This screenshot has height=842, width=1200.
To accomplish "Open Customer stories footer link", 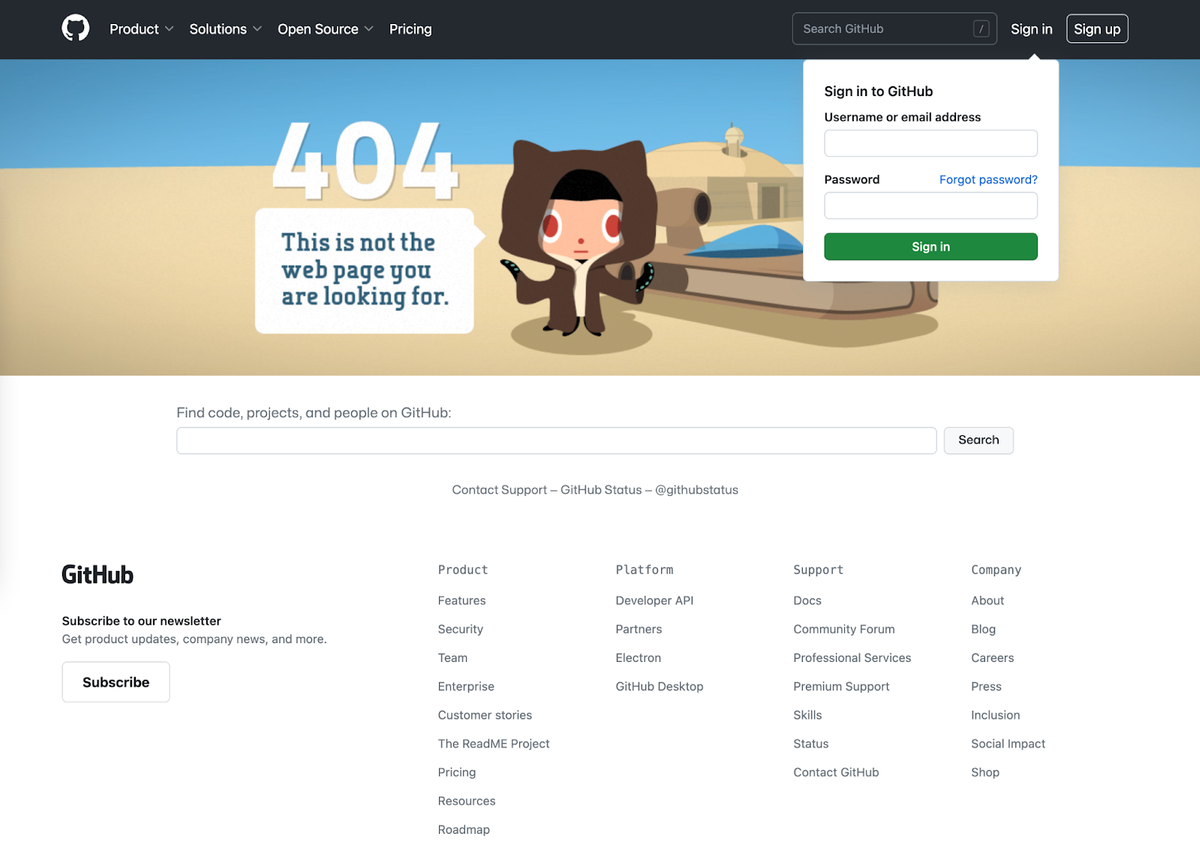I will pos(485,715).
